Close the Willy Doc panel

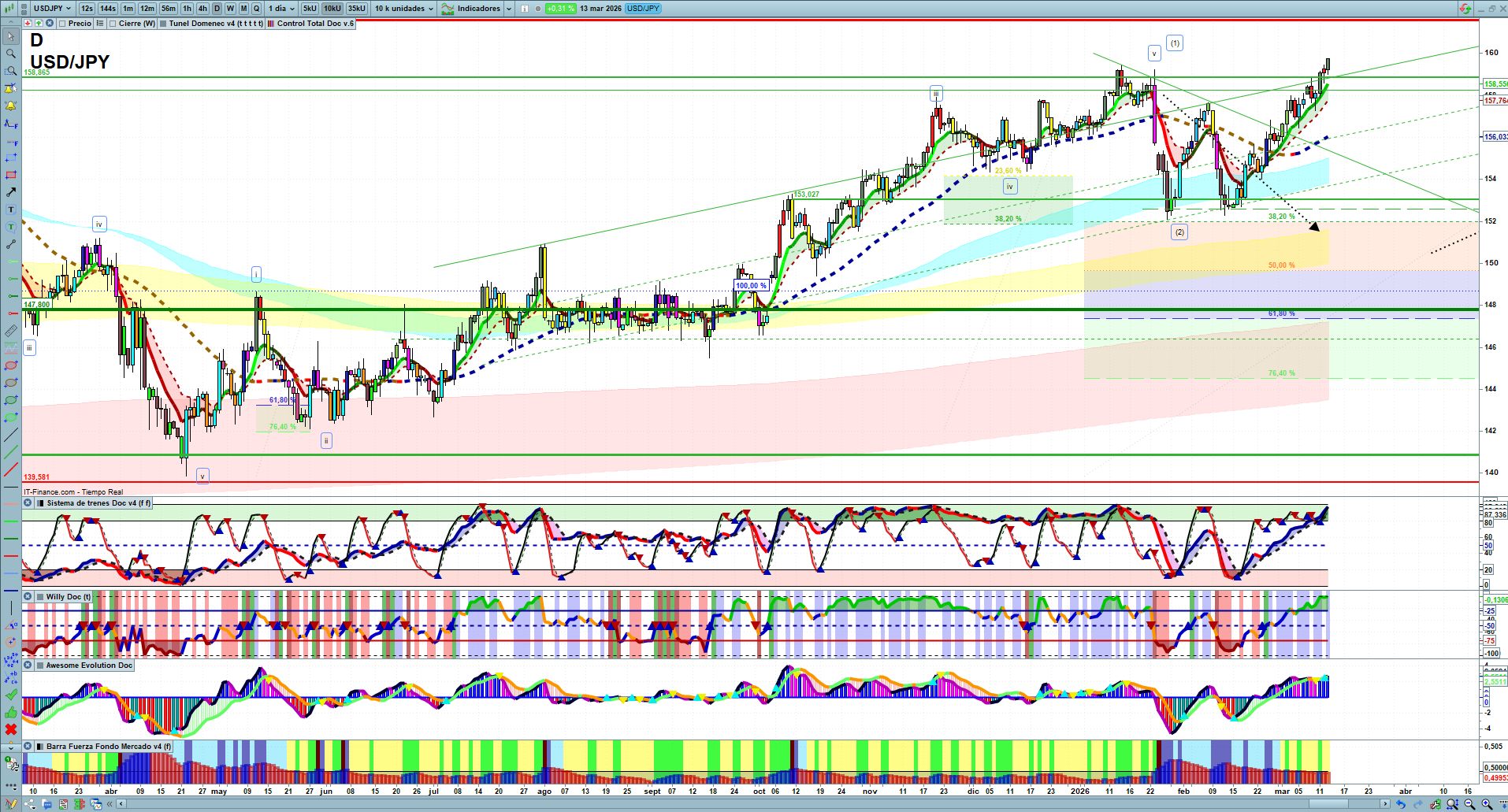click(x=28, y=597)
